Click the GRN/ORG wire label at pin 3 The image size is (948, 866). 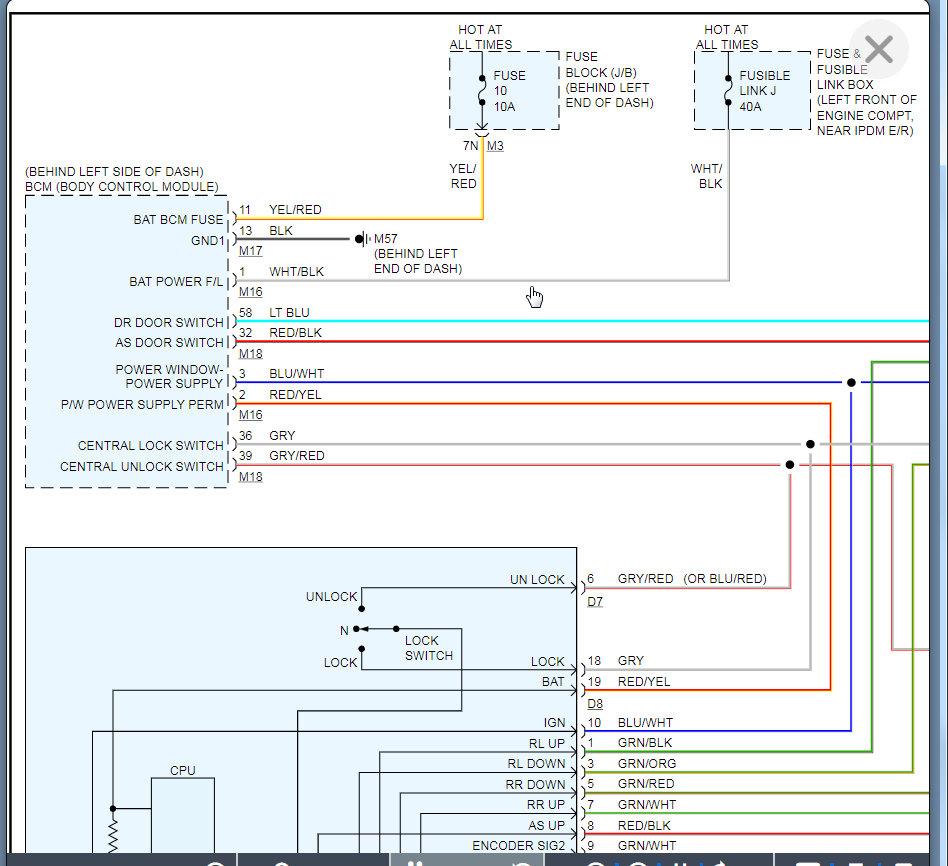click(646, 764)
